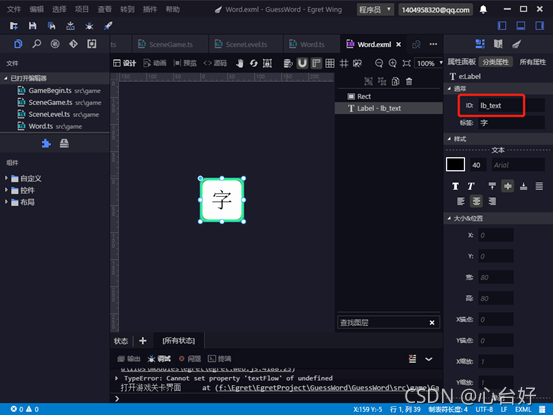
Task: Toggle bold text formatting
Action: pos(456,186)
